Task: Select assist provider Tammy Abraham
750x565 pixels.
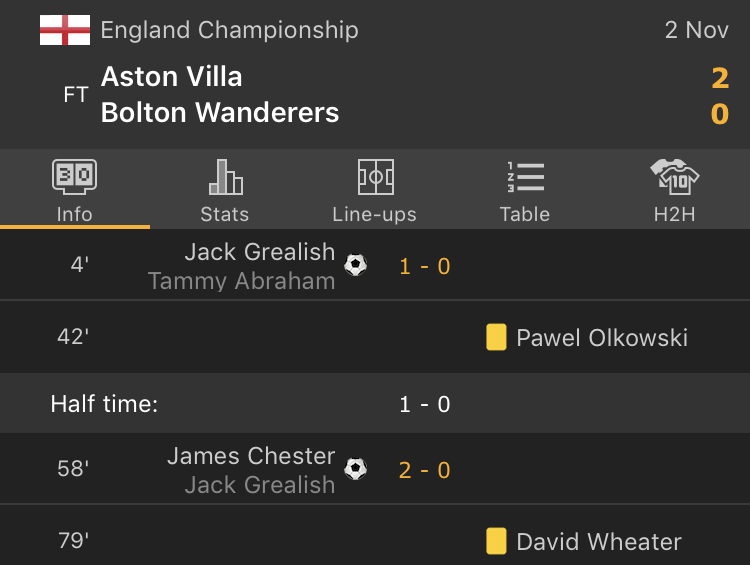Action: point(241,281)
